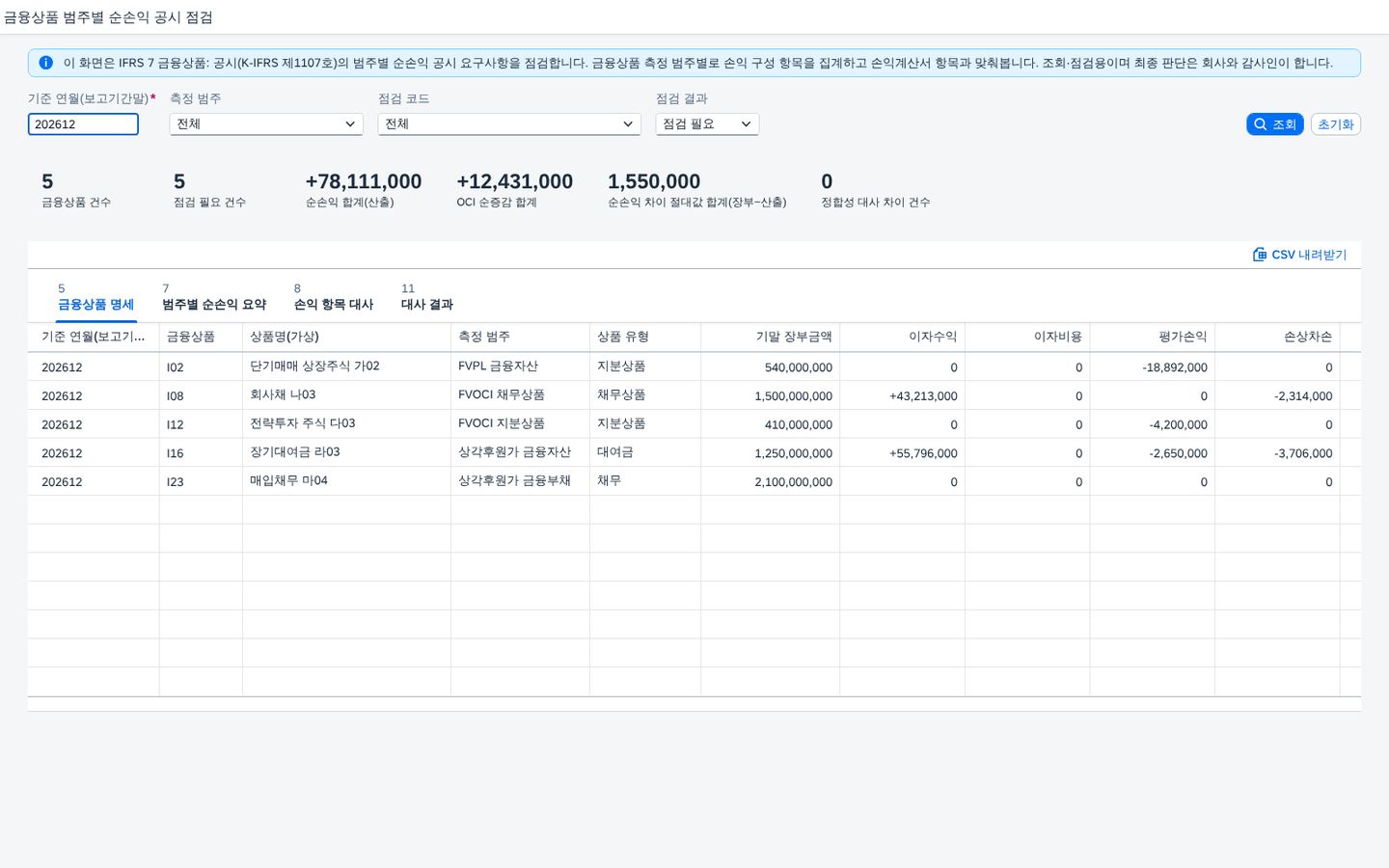Viewport: 1389px width, 868px height.
Task: Click instrument code I02
Action: coord(175,367)
